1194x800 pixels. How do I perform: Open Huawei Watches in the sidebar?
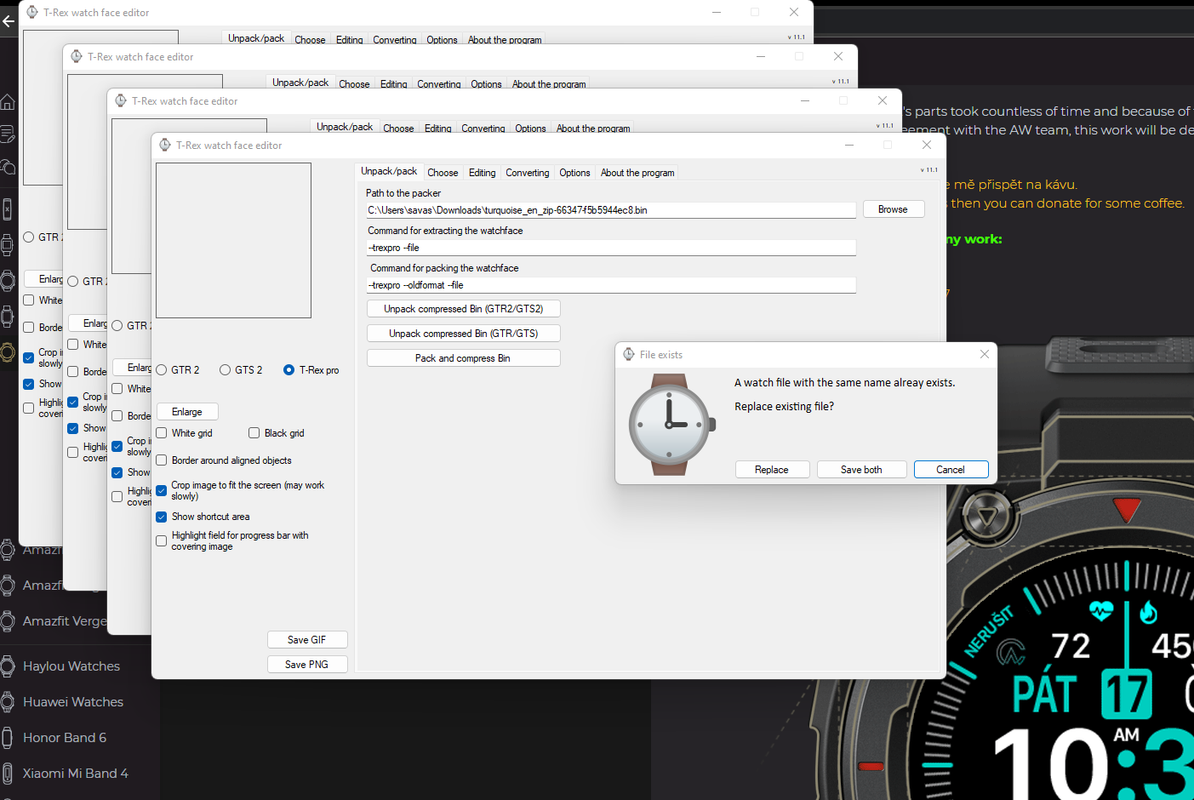(73, 702)
